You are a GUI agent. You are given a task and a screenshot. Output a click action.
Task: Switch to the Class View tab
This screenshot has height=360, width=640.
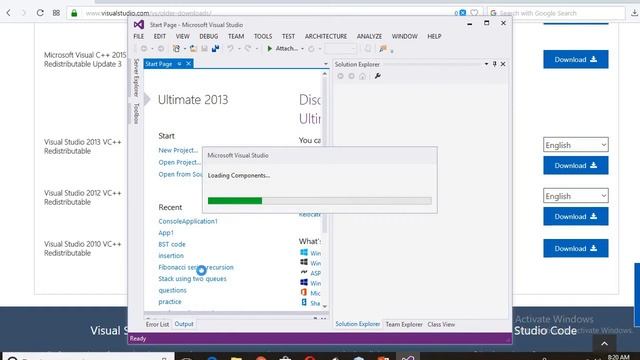pyautogui.click(x=441, y=324)
